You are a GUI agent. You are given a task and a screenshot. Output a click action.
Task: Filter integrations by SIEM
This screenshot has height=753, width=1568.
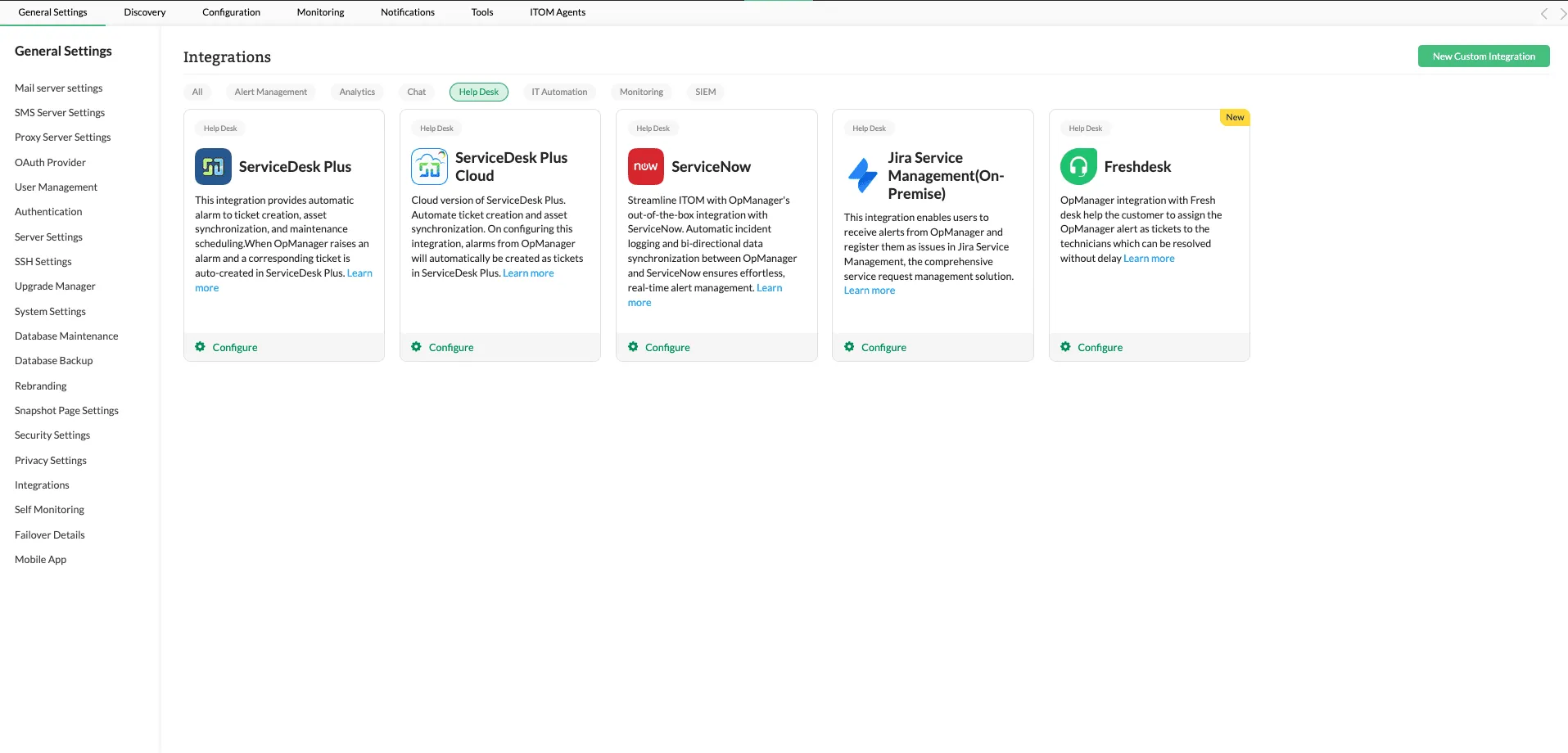click(706, 92)
